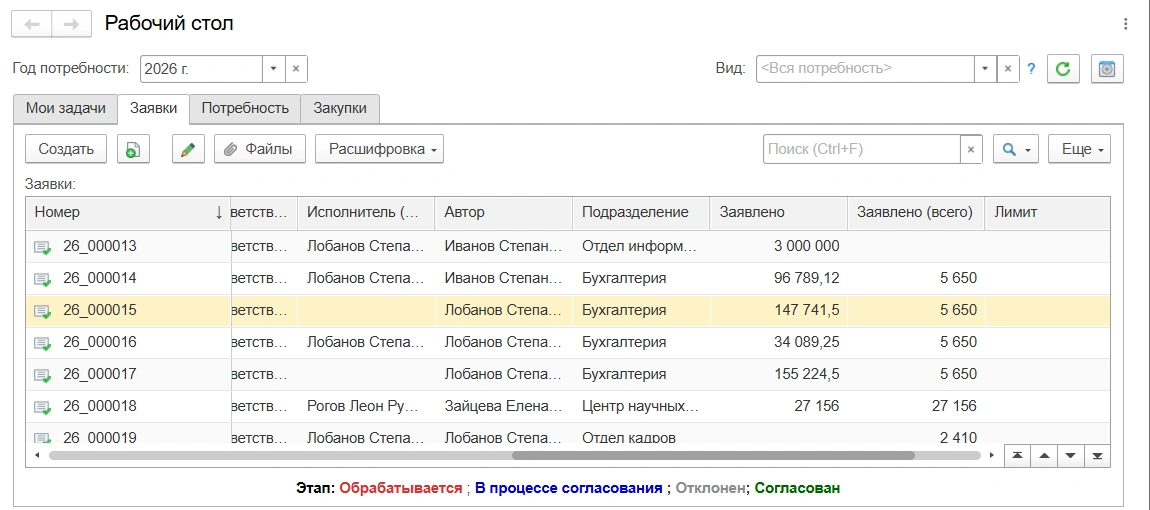Click the 2026 г. year field
Image resolution: width=1150 pixels, height=510 pixels.
(x=201, y=69)
